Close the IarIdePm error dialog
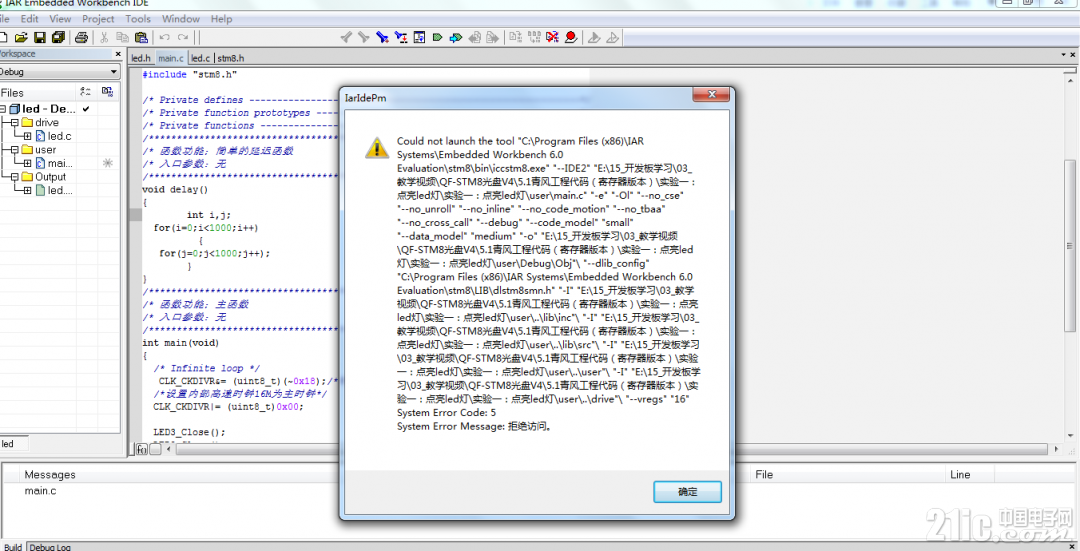 [x=712, y=94]
